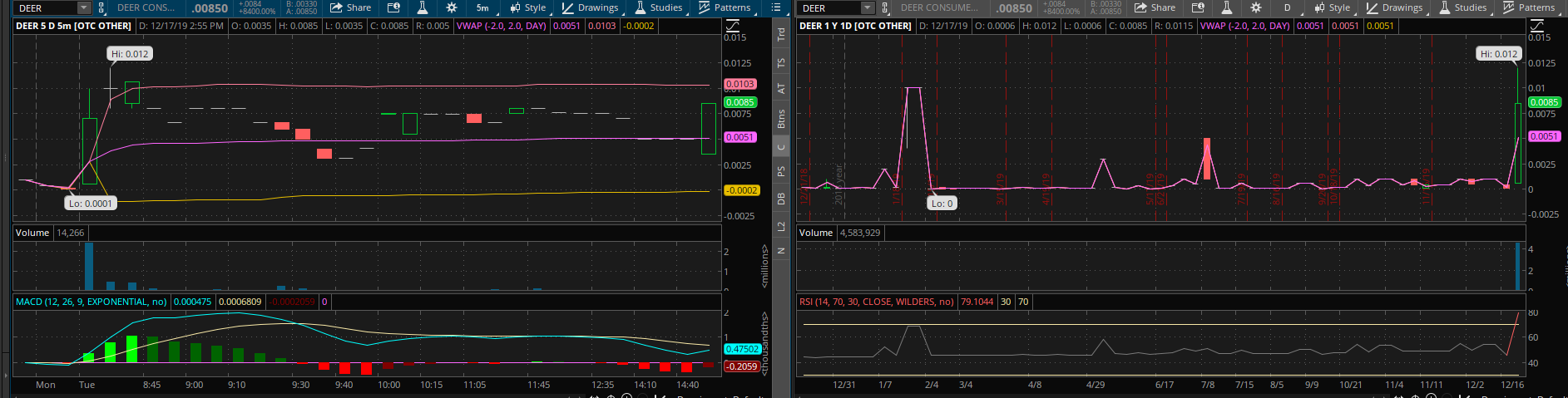Image resolution: width=1568 pixels, height=398 pixels.
Task: Click symbol link icon beside left DEER field
Action: click(x=101, y=7)
